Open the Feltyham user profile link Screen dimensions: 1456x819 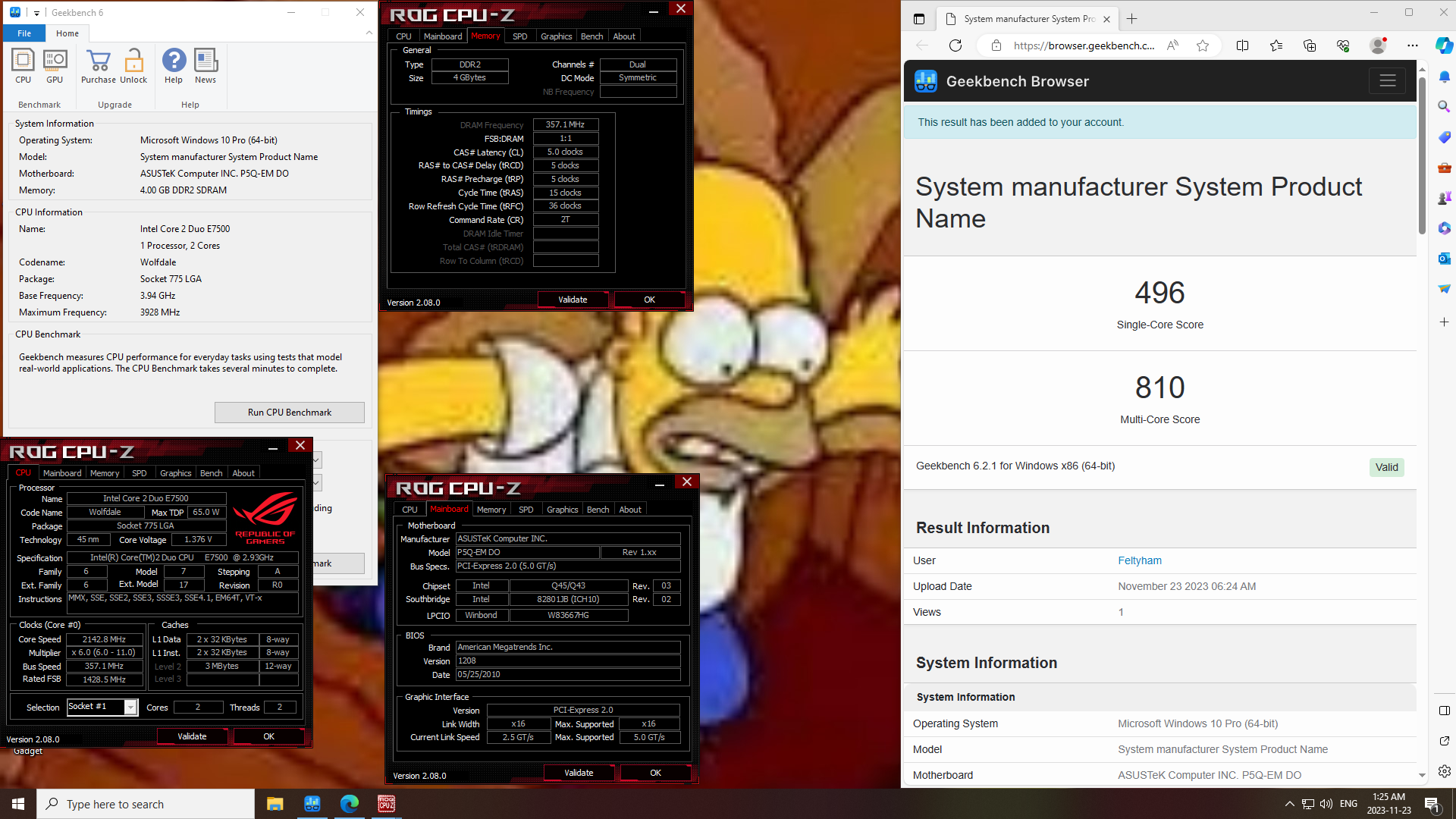click(1139, 560)
